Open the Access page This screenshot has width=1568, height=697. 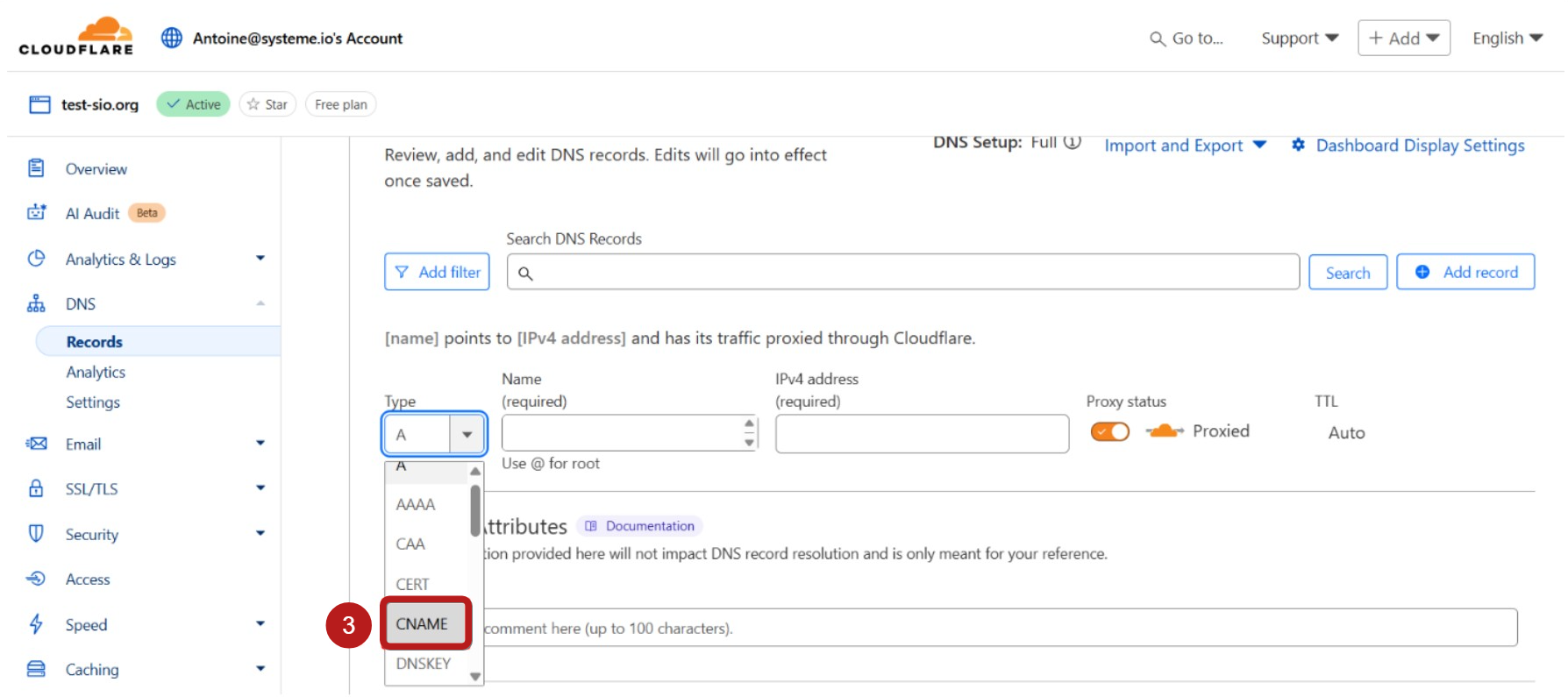[88, 580]
